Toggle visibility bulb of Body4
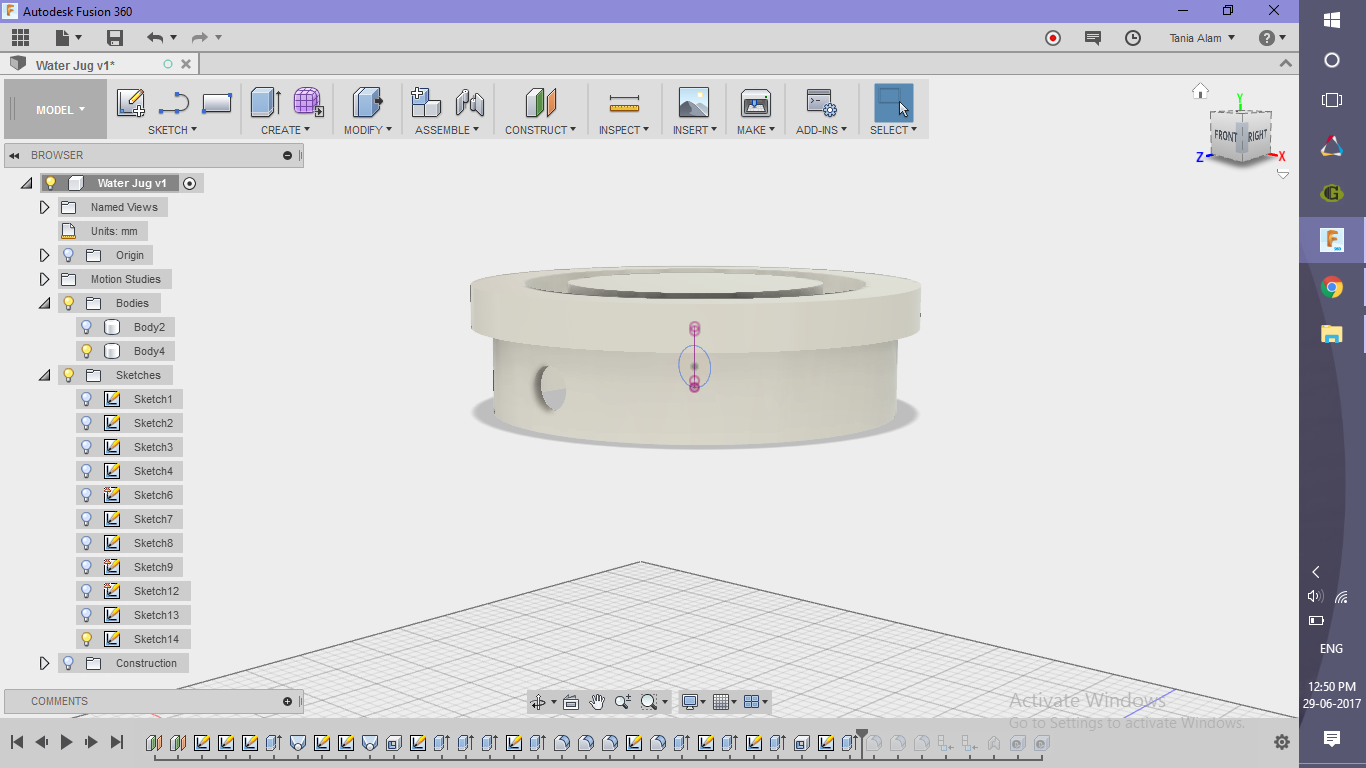This screenshot has height=768, width=1366. [x=86, y=351]
